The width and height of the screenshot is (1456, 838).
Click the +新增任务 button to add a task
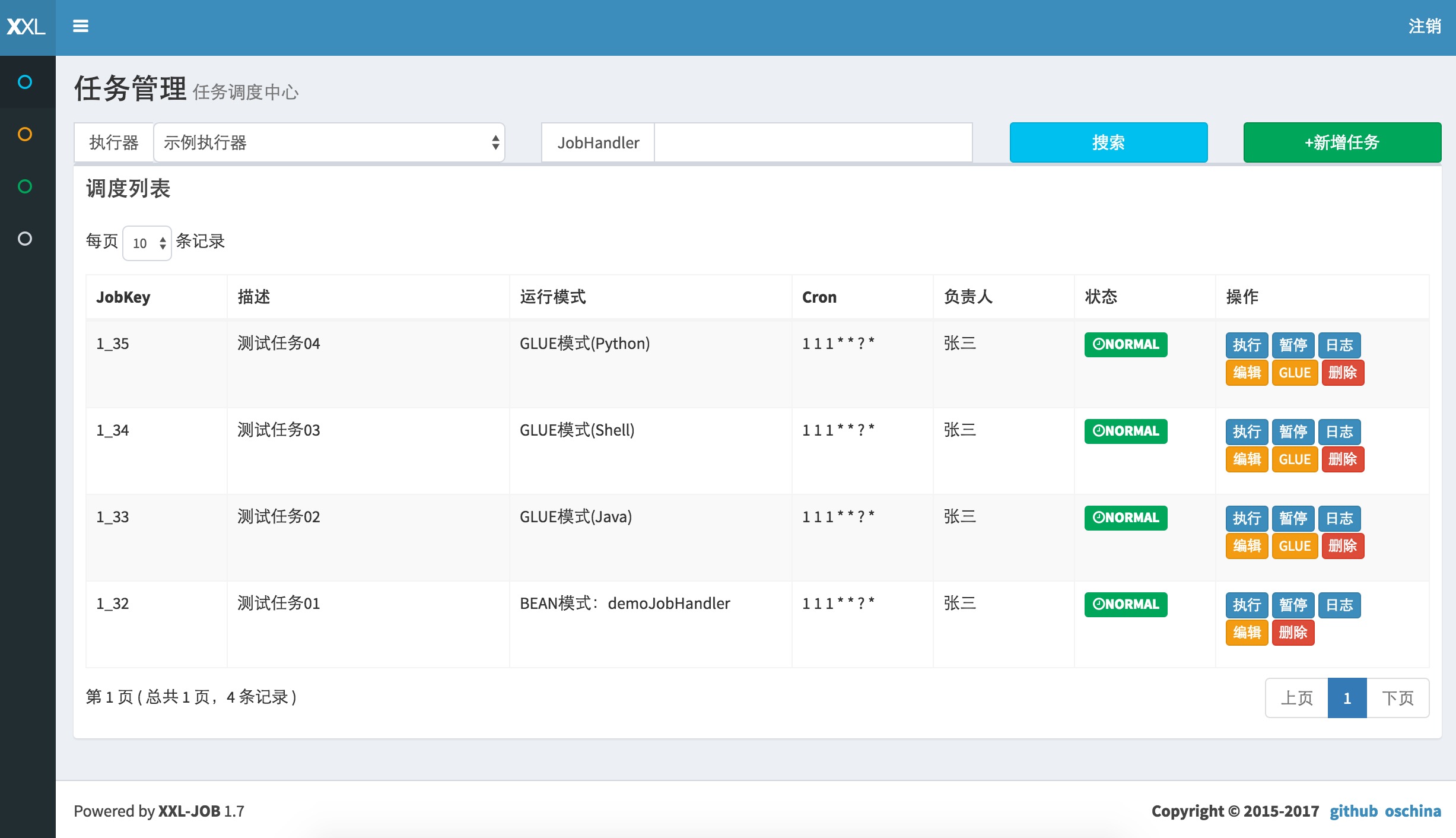(x=1342, y=142)
